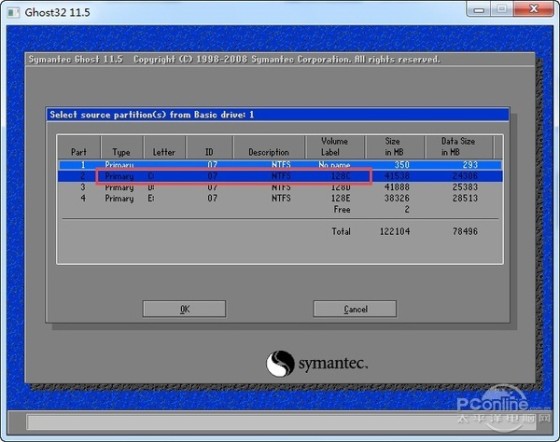Select partition 3 labeled 128D
Viewport: 560px width, 442px height.
pos(280,187)
